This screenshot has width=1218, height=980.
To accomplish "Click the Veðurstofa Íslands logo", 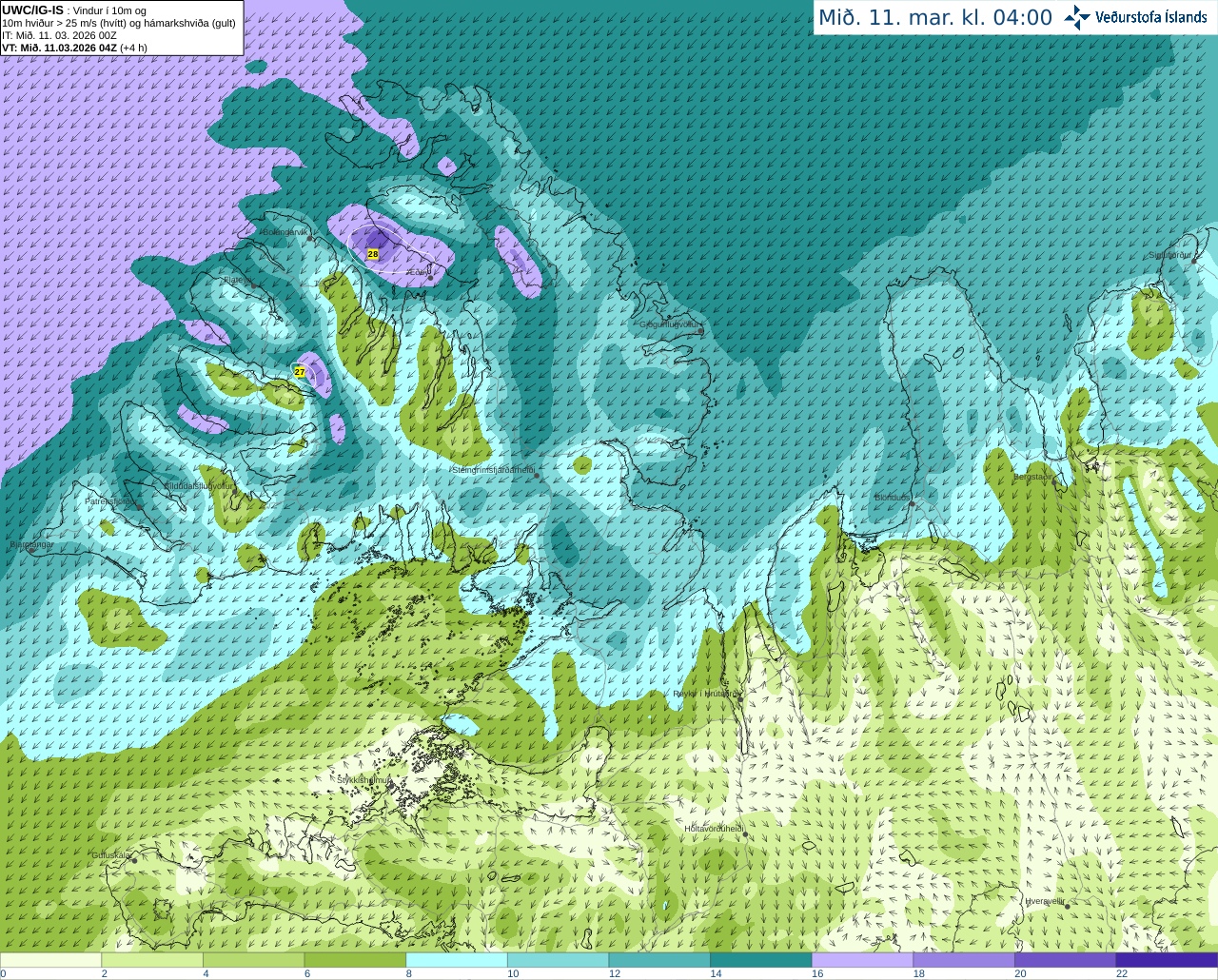I will [1135, 17].
